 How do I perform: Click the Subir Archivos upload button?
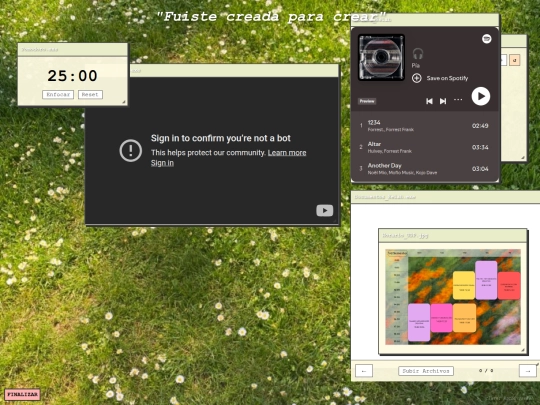click(426, 371)
